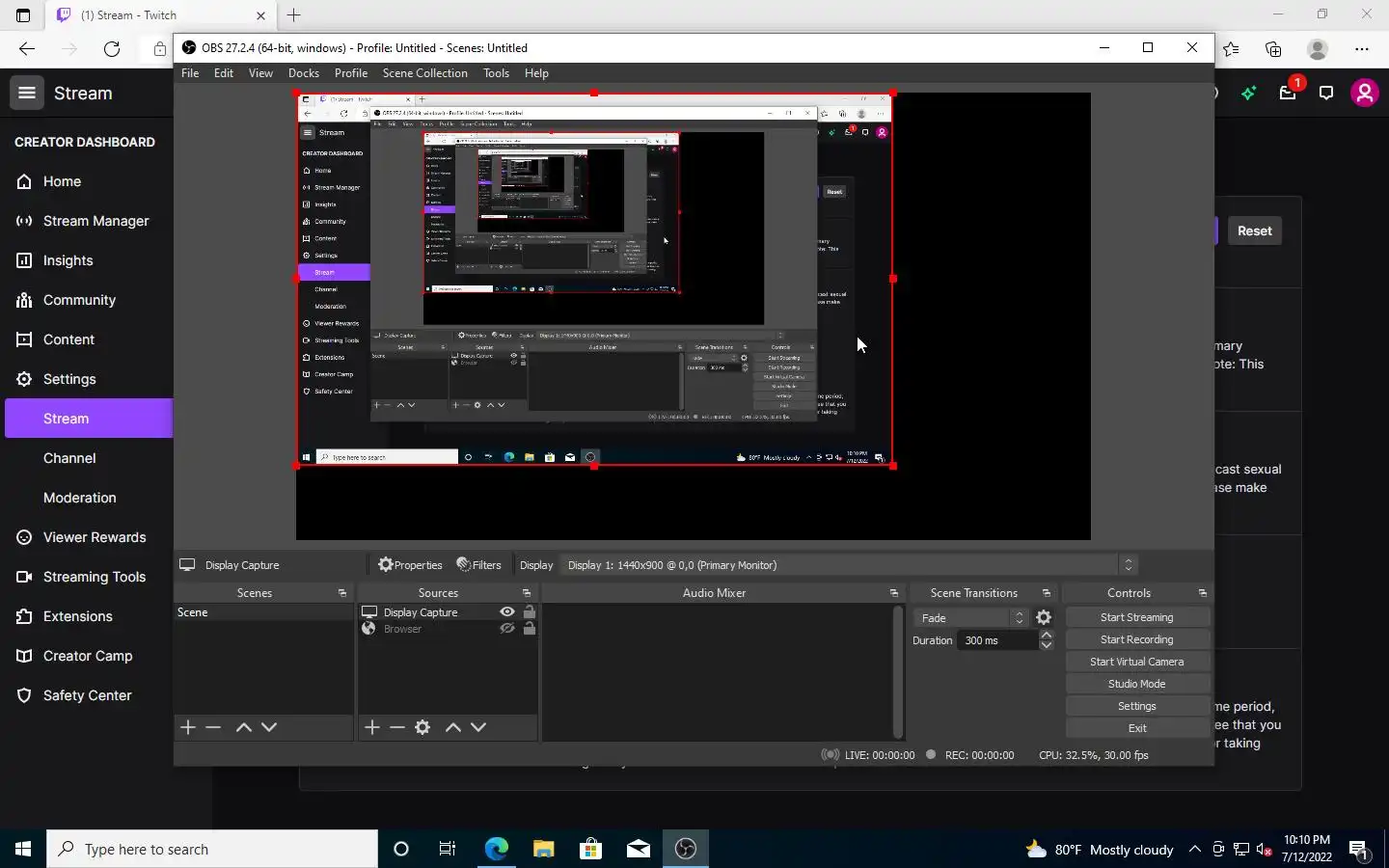Hide Display Capture source with eye icon

click(x=507, y=612)
